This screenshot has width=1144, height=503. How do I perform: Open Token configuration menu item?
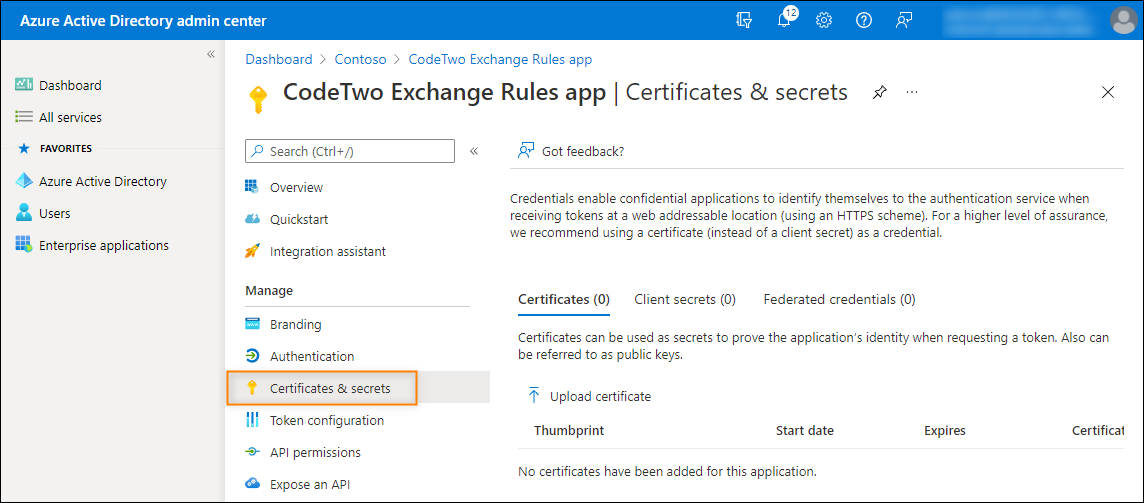coord(327,421)
